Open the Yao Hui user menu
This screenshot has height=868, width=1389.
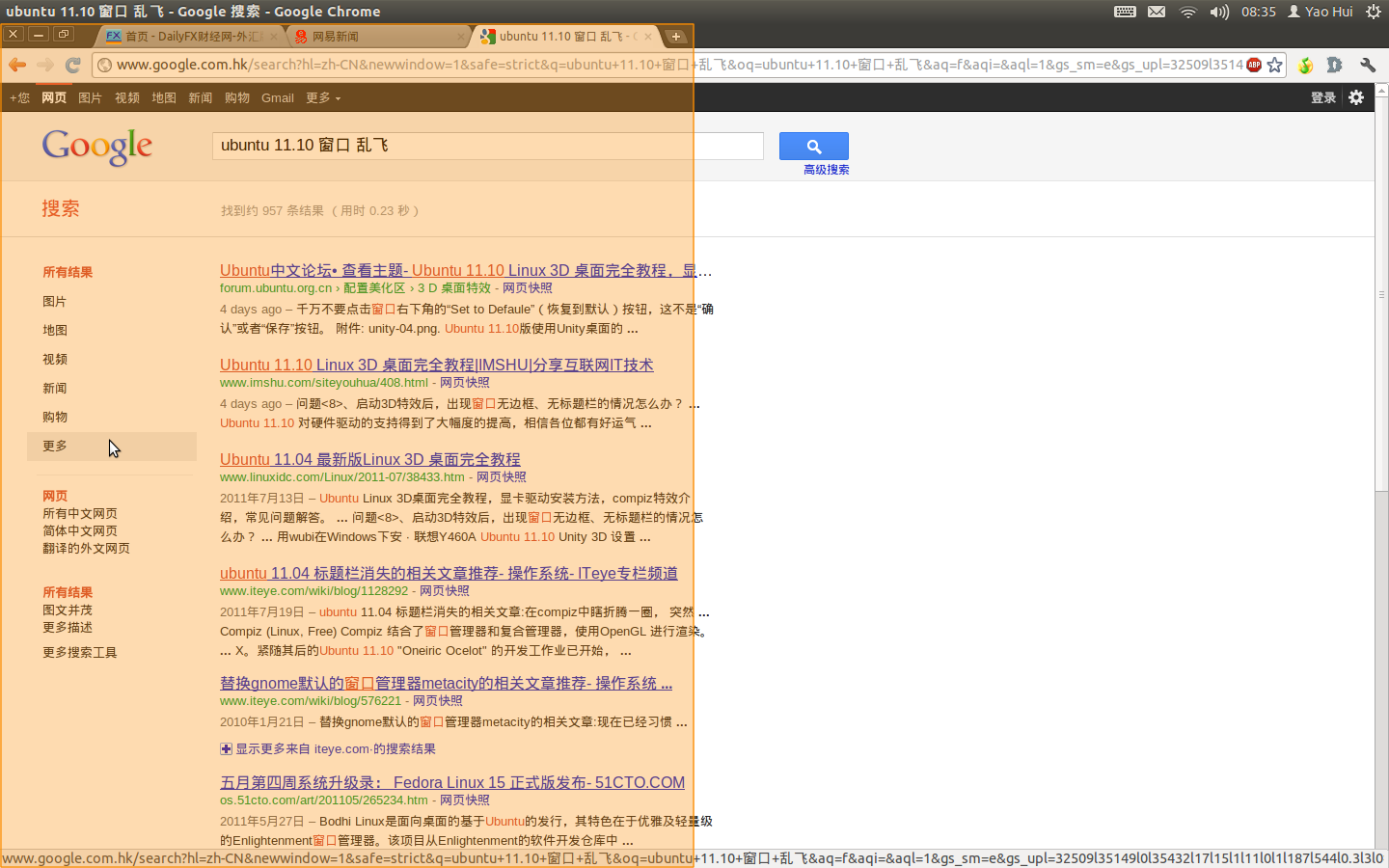point(1321,12)
